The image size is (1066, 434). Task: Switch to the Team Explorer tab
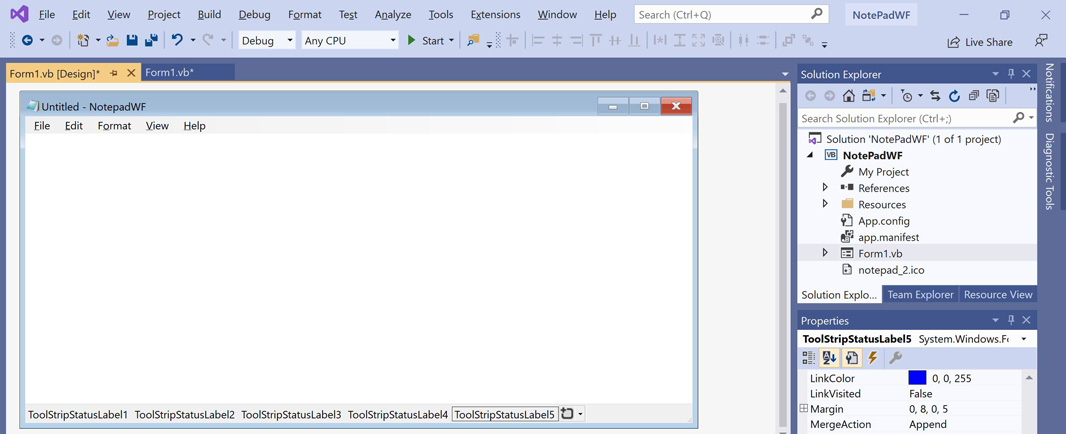tap(920, 295)
